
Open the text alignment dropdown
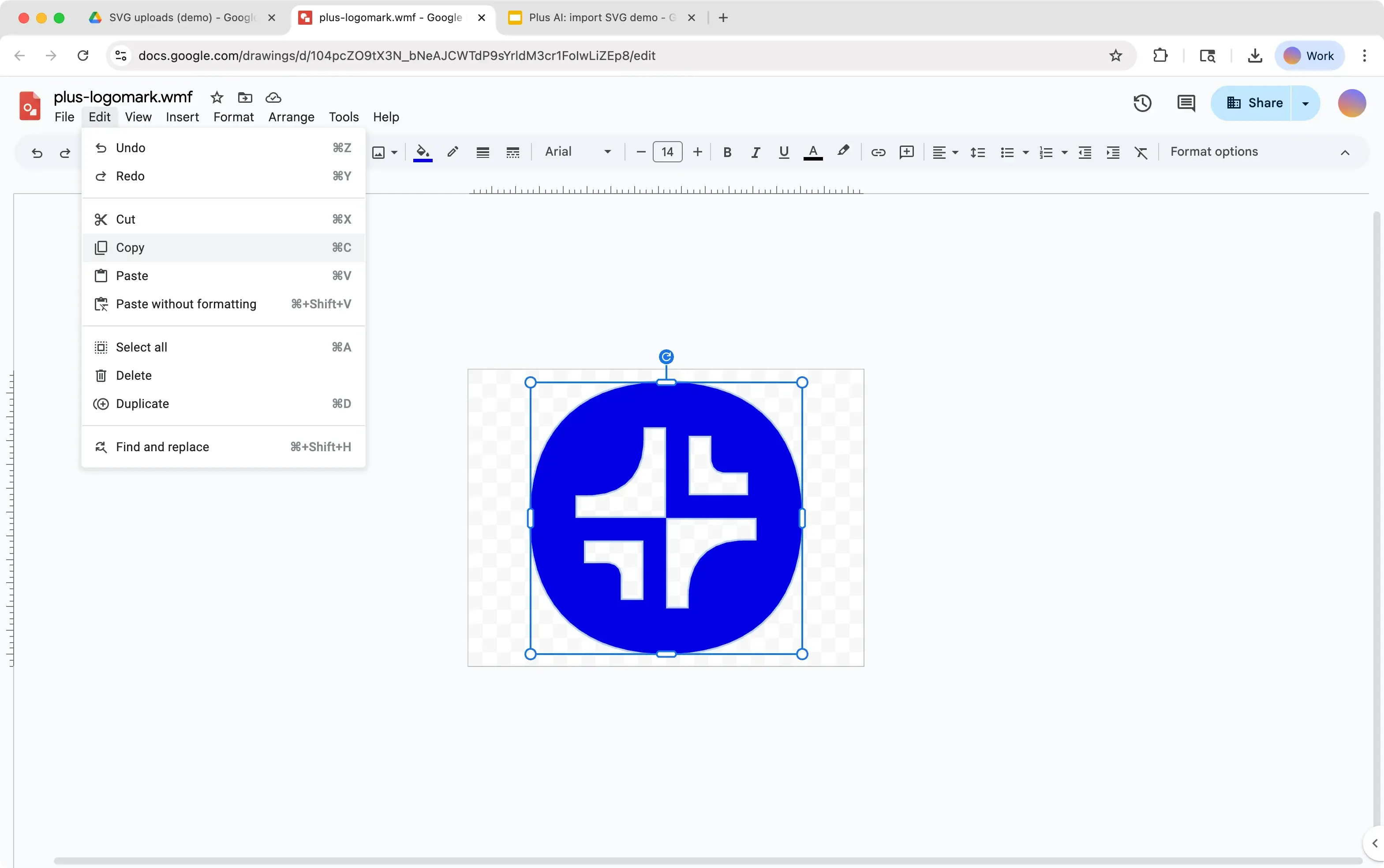944,152
